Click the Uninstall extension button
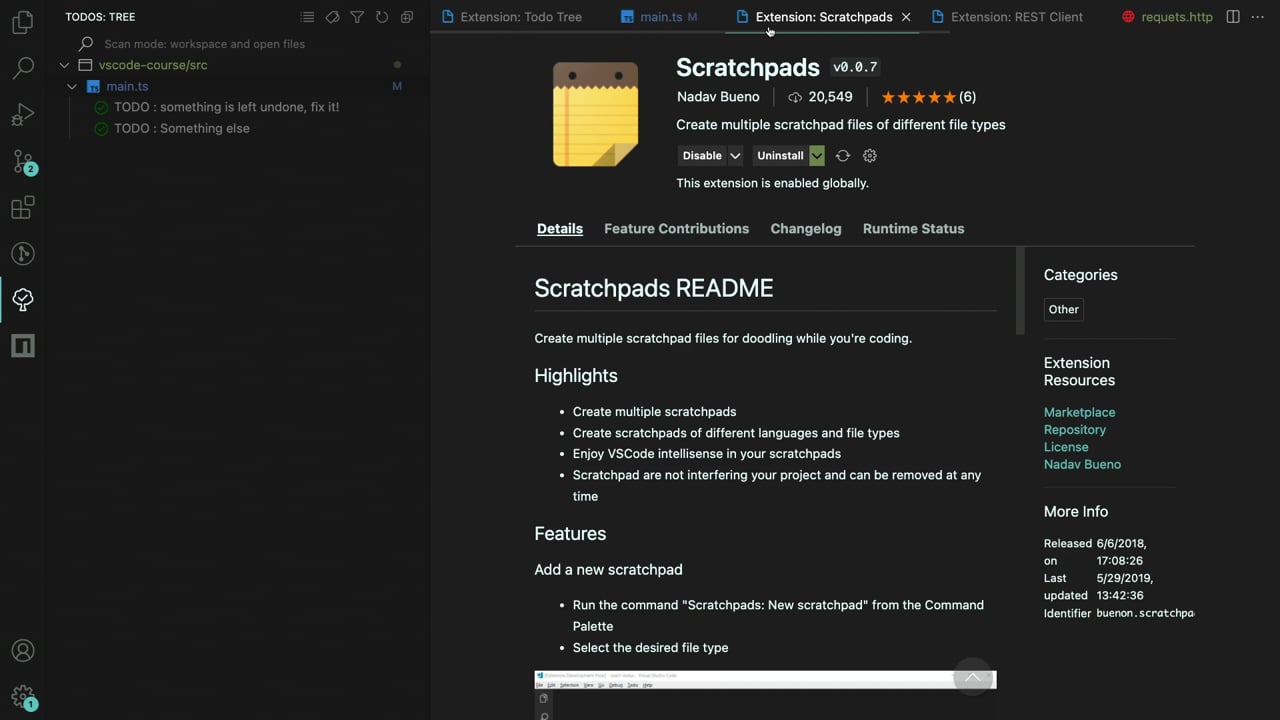This screenshot has width=1280, height=720. [x=780, y=156]
